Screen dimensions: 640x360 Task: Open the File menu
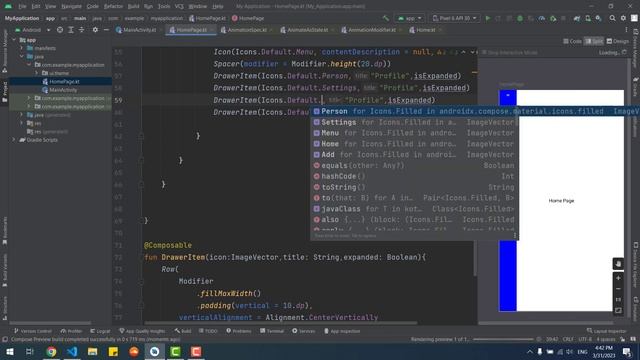pos(22,7)
